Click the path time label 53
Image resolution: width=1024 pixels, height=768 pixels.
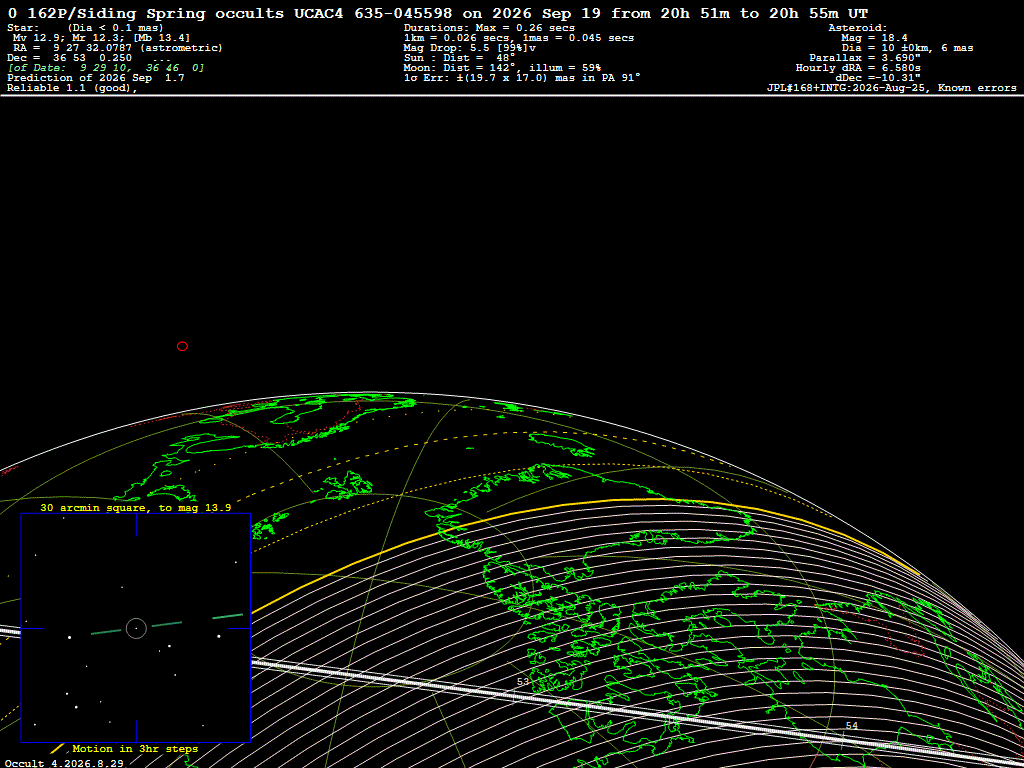(x=523, y=682)
